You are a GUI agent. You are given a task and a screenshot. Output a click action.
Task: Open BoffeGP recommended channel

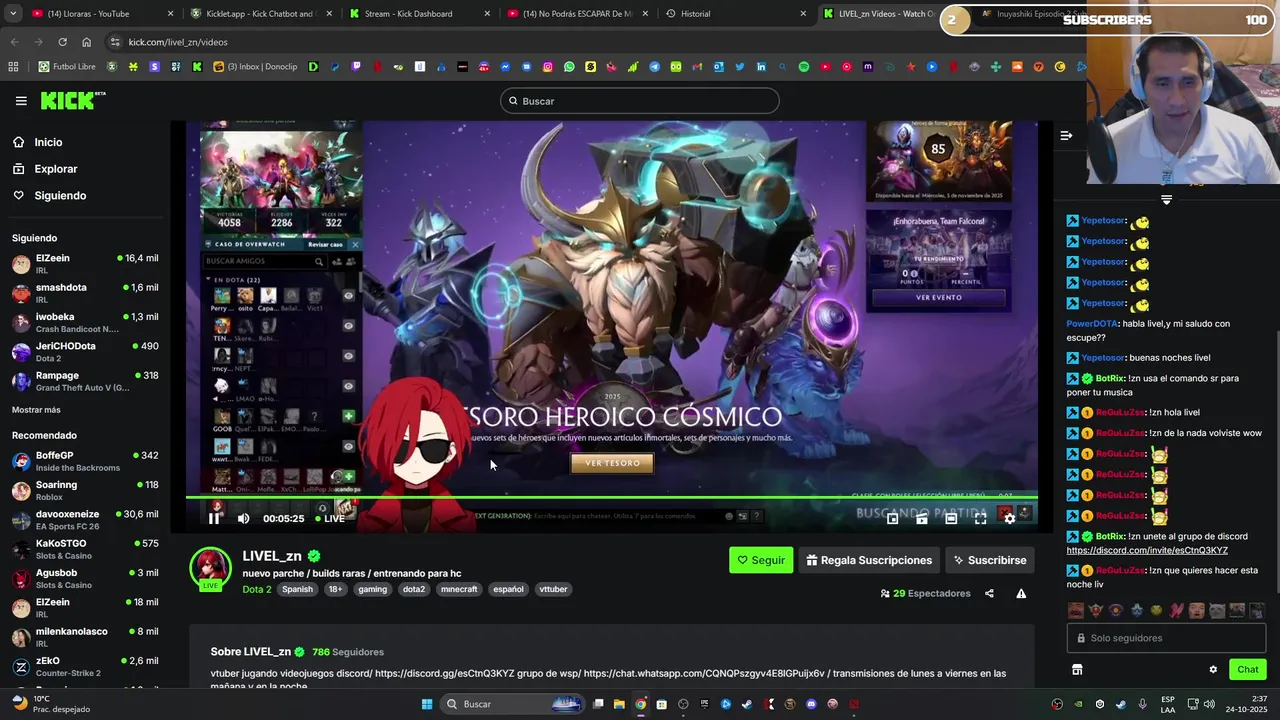tap(85, 461)
